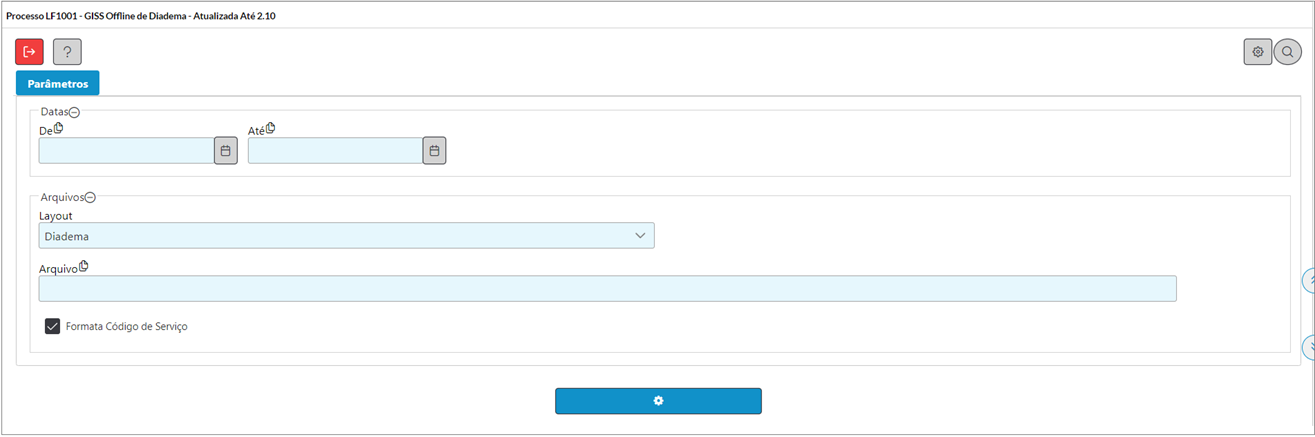Click the upper circular arrow at right edge
This screenshot has height=437, width=1315.
click(1308, 281)
